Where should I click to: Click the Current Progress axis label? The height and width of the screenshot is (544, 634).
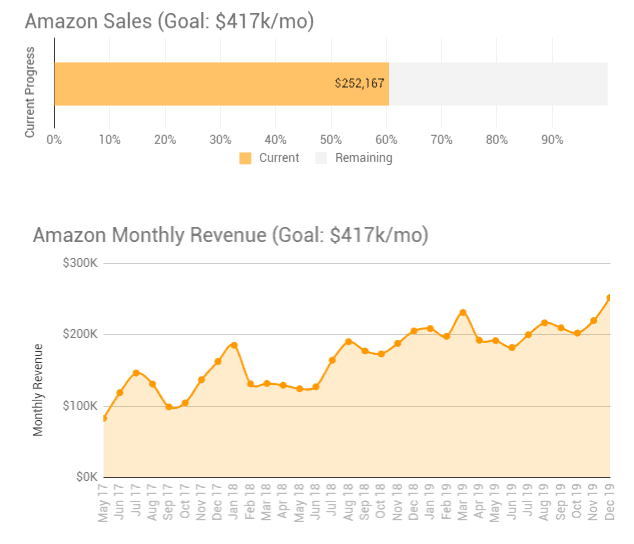point(30,92)
